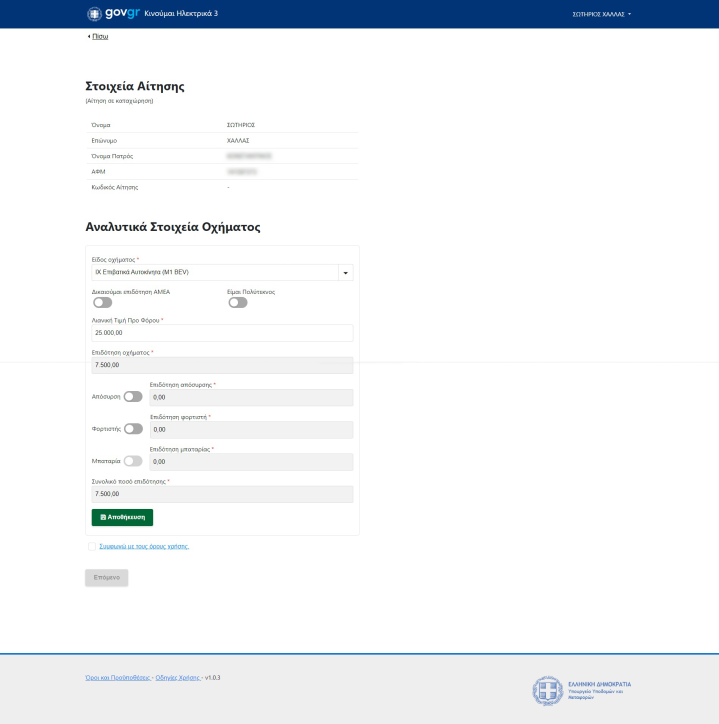Click the vehicle type dropdown arrow
The height and width of the screenshot is (724, 719).
346,272
